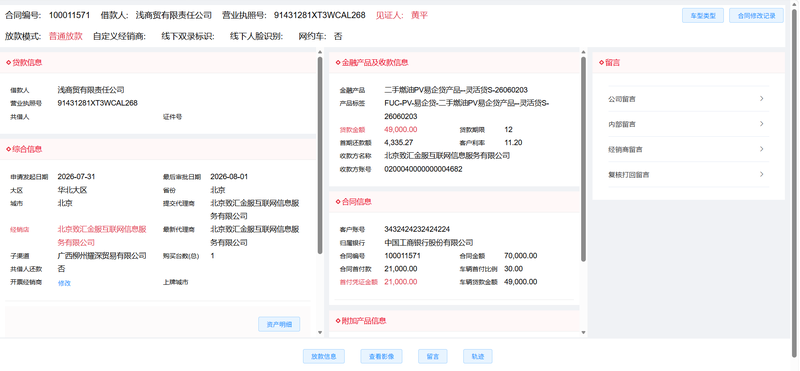Open the 车型类型 button
This screenshot has width=800, height=371.
coord(703,16)
